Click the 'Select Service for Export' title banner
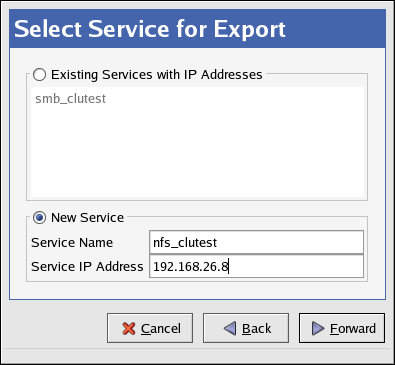Viewport: 395px width, 365px height. [197, 29]
